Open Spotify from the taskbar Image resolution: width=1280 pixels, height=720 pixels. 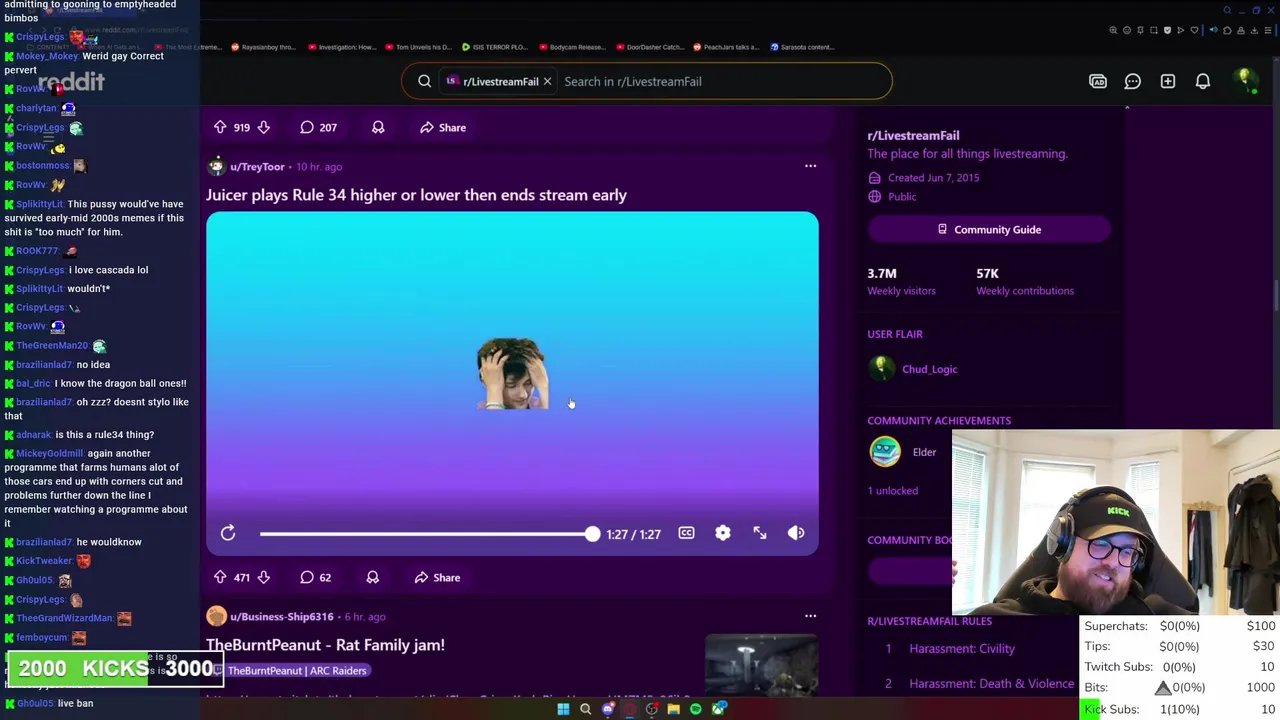click(696, 709)
